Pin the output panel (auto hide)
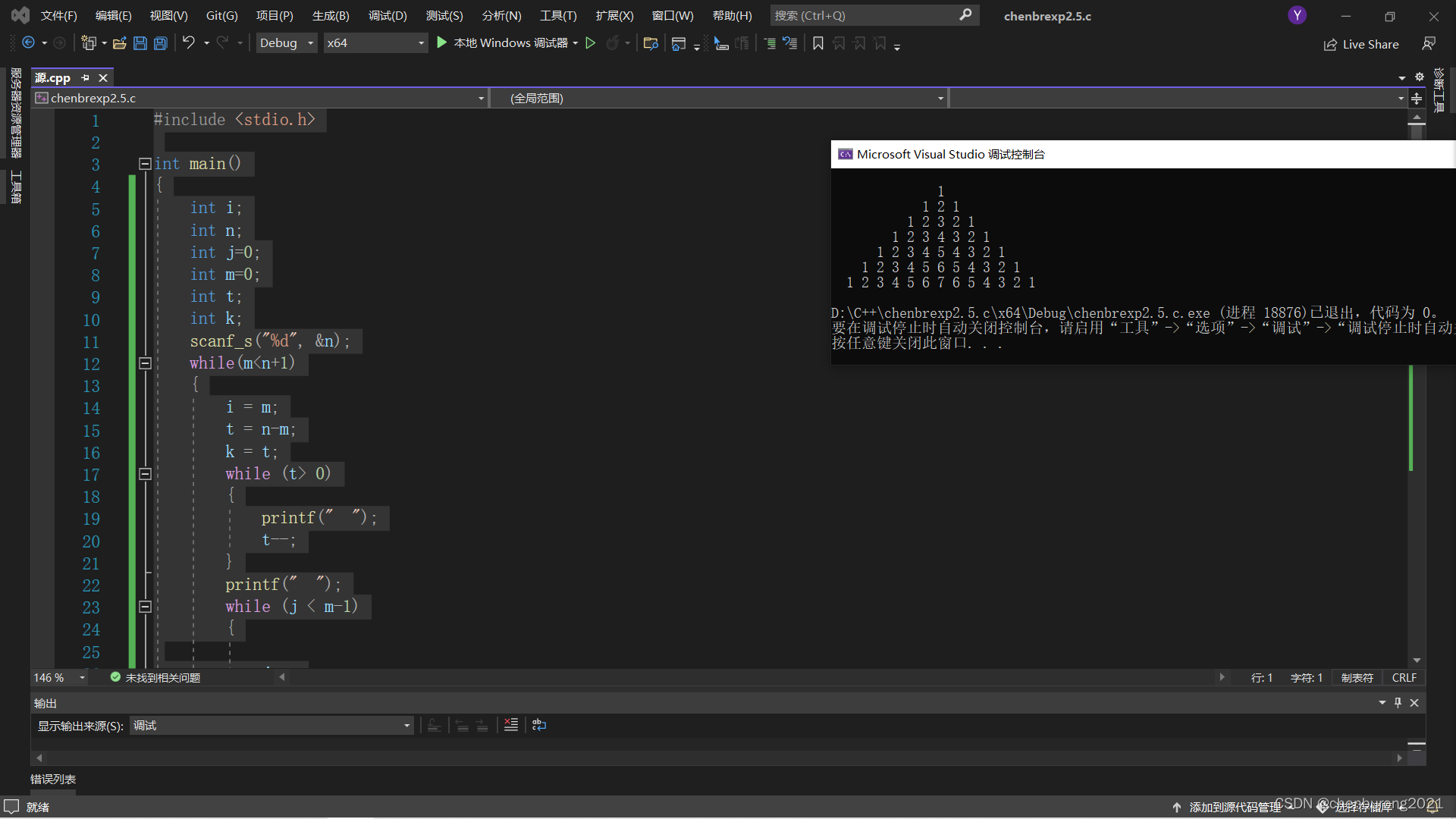 1398,703
